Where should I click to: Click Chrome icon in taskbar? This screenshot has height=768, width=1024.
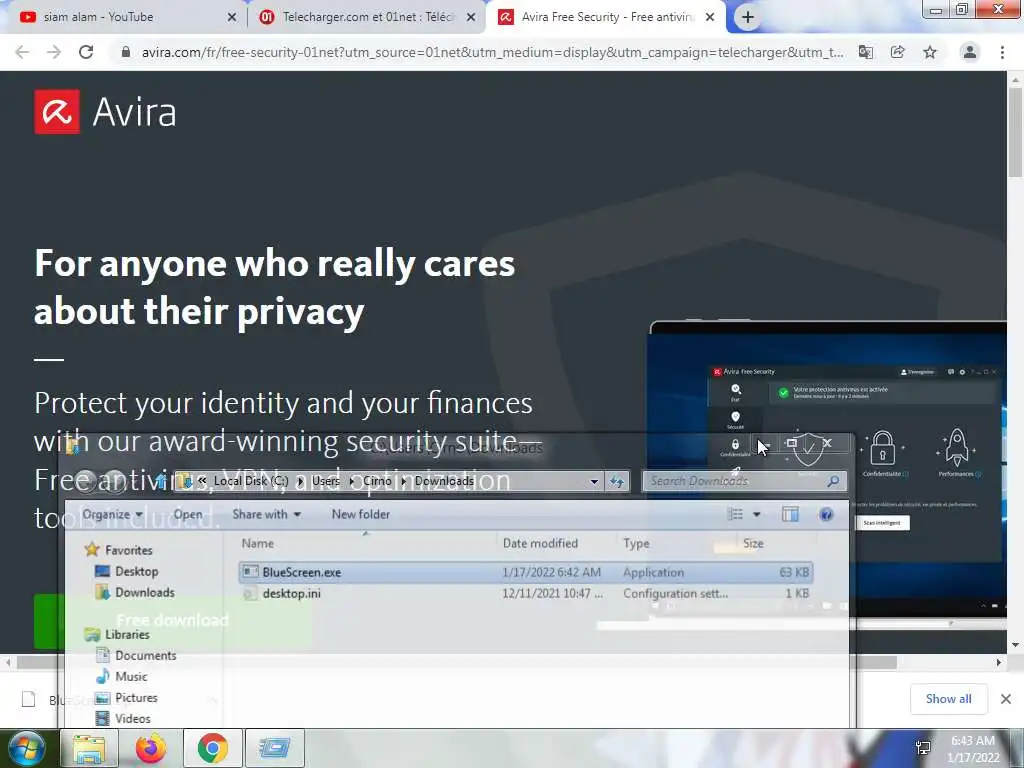[x=212, y=748]
